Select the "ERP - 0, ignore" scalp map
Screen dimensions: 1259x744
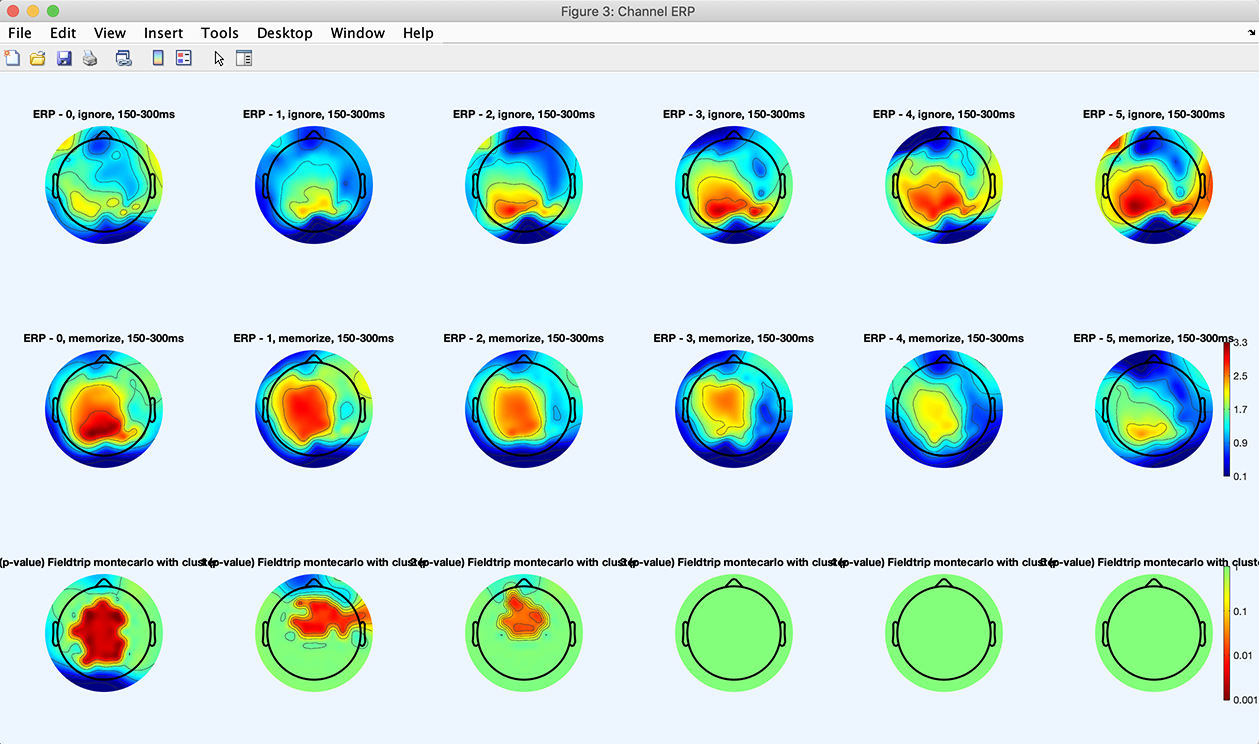tap(104, 186)
